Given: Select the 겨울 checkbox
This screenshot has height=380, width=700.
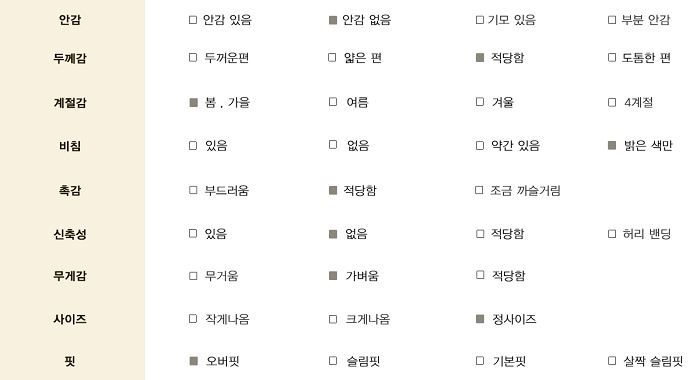Looking at the screenshot, I should click(x=480, y=102).
